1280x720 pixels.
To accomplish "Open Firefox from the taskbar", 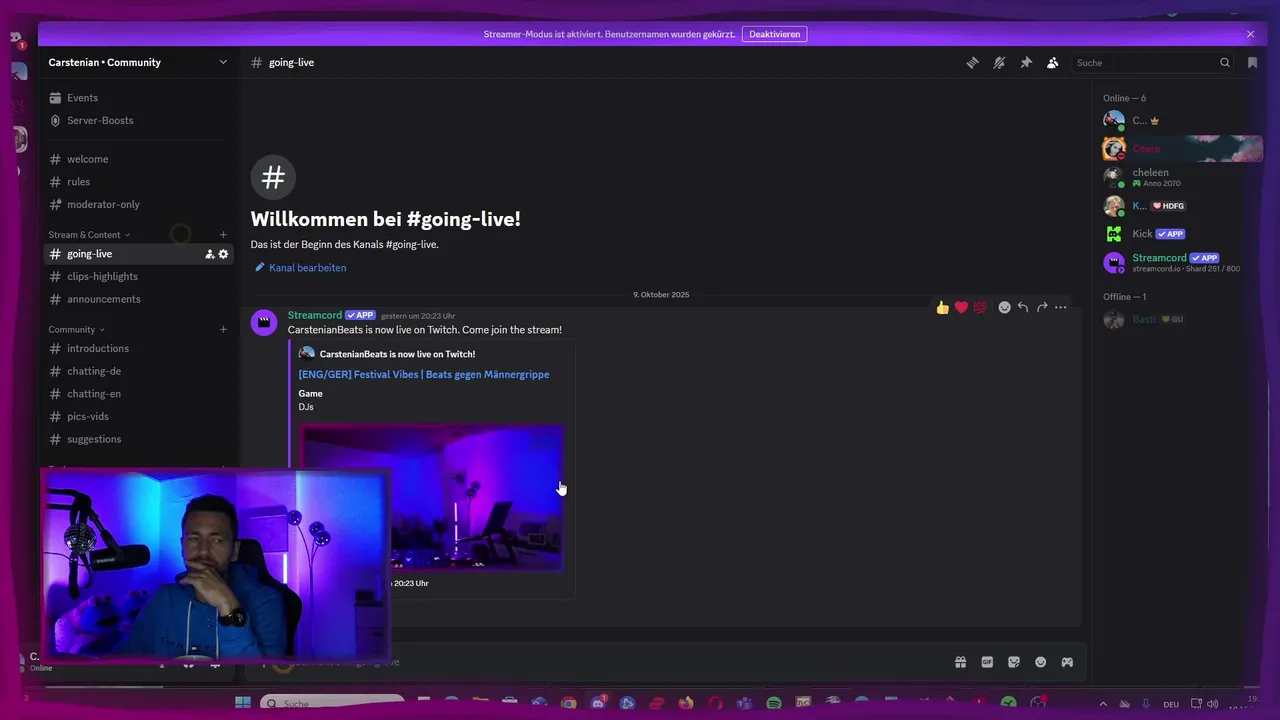I will click(x=686, y=703).
